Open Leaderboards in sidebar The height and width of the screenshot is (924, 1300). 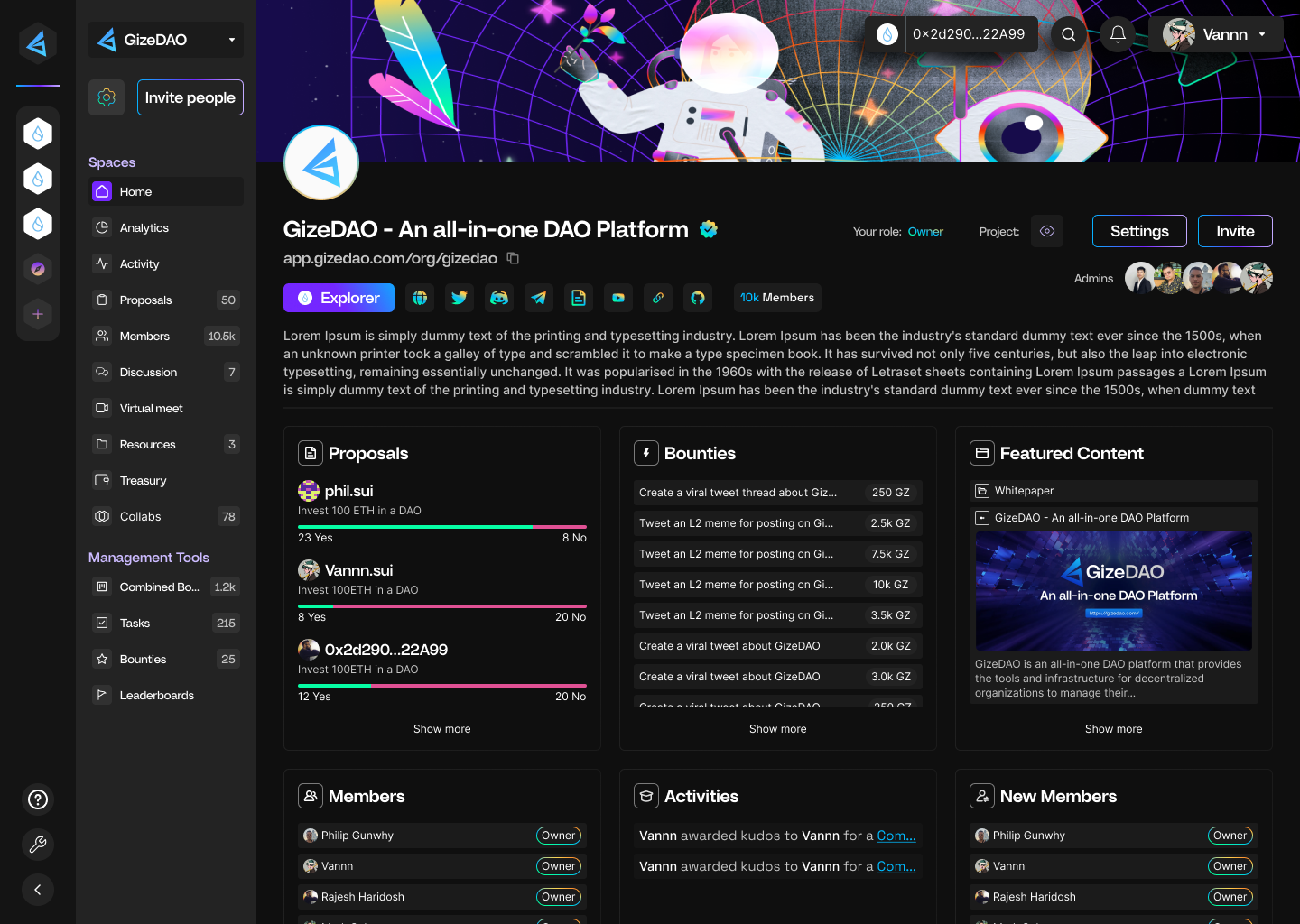pyautogui.click(x=166, y=695)
